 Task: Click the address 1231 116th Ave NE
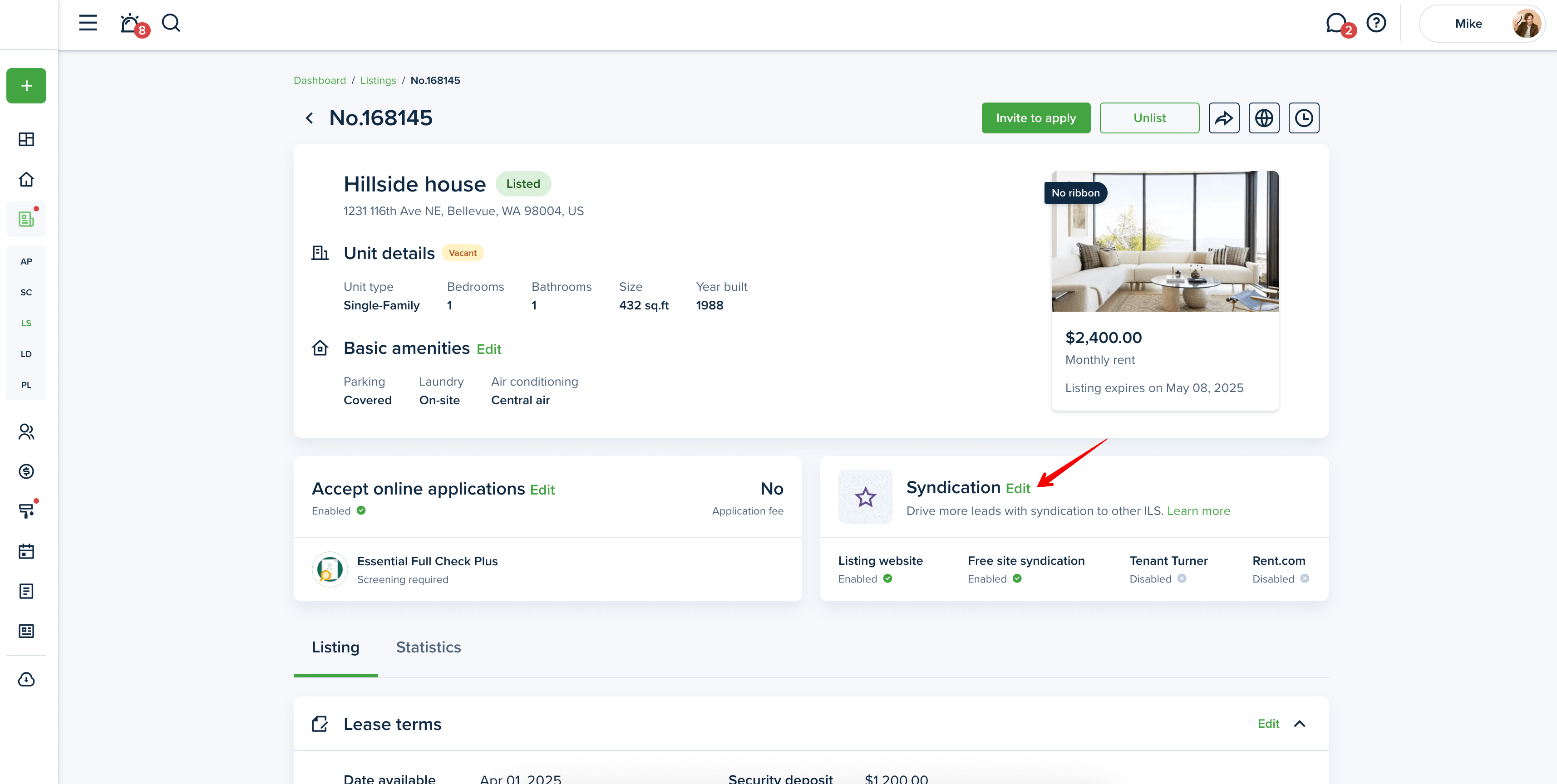(x=463, y=211)
